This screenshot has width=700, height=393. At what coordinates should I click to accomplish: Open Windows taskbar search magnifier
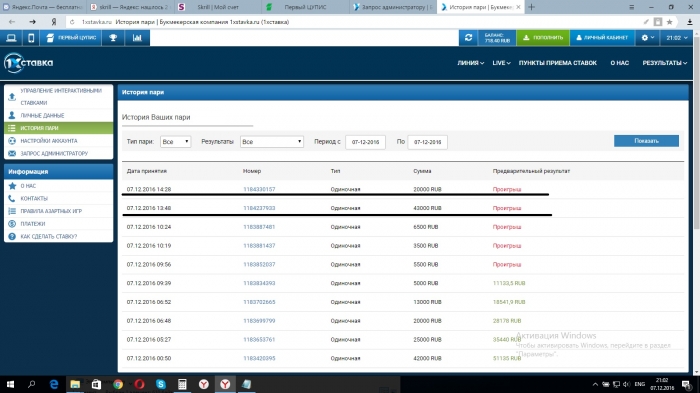click(x=32, y=384)
